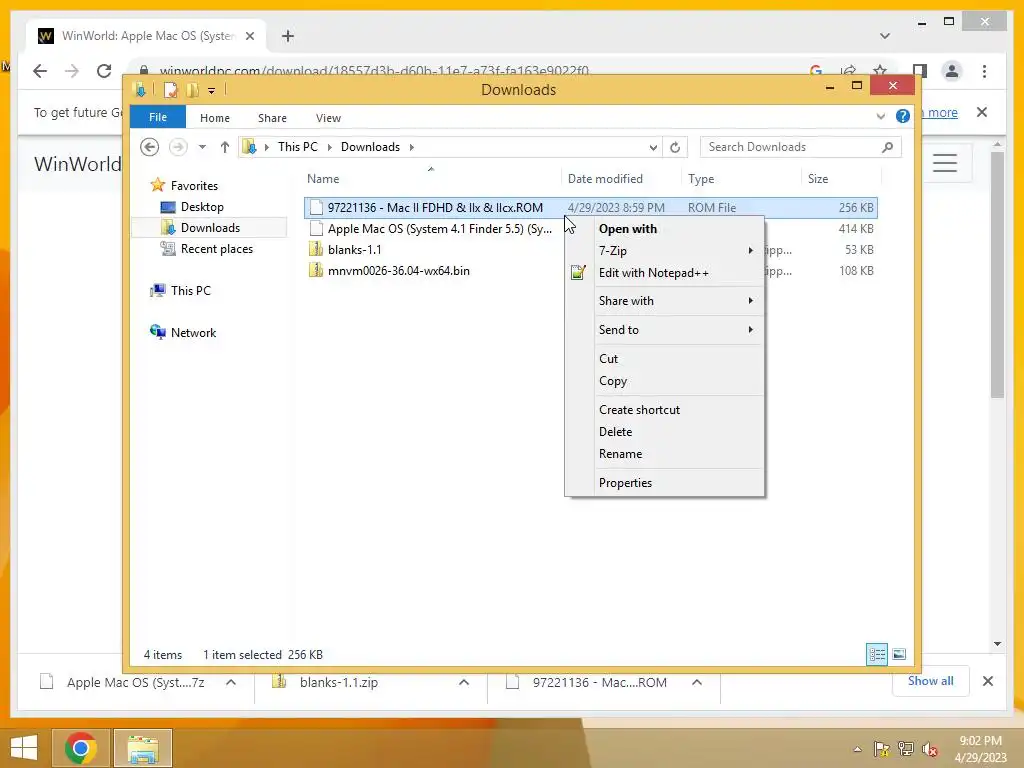1024x768 pixels.
Task: Click the new folder icon in Explorer title bar
Action: point(193,90)
